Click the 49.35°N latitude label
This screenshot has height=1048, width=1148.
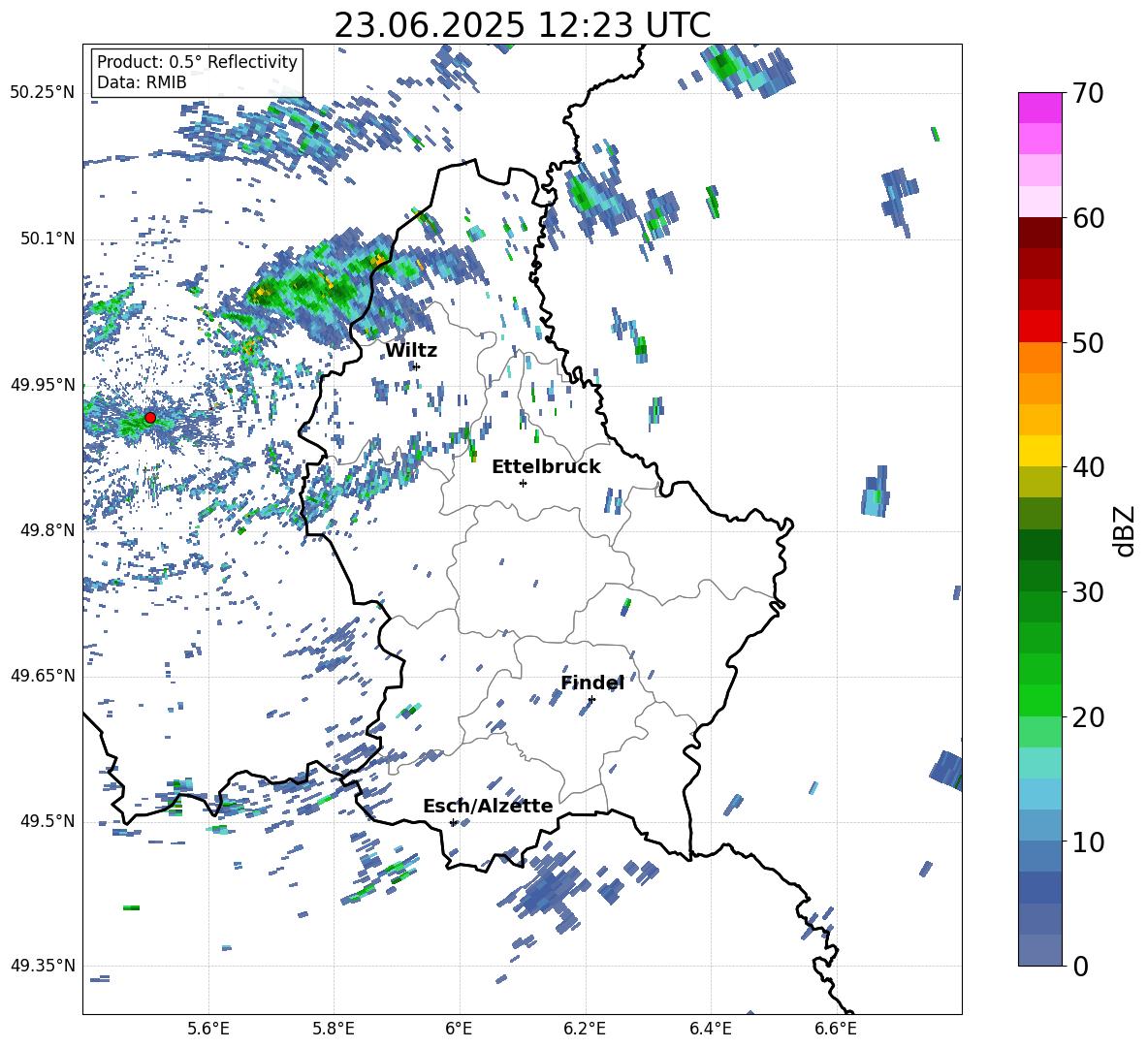pyautogui.click(x=44, y=966)
